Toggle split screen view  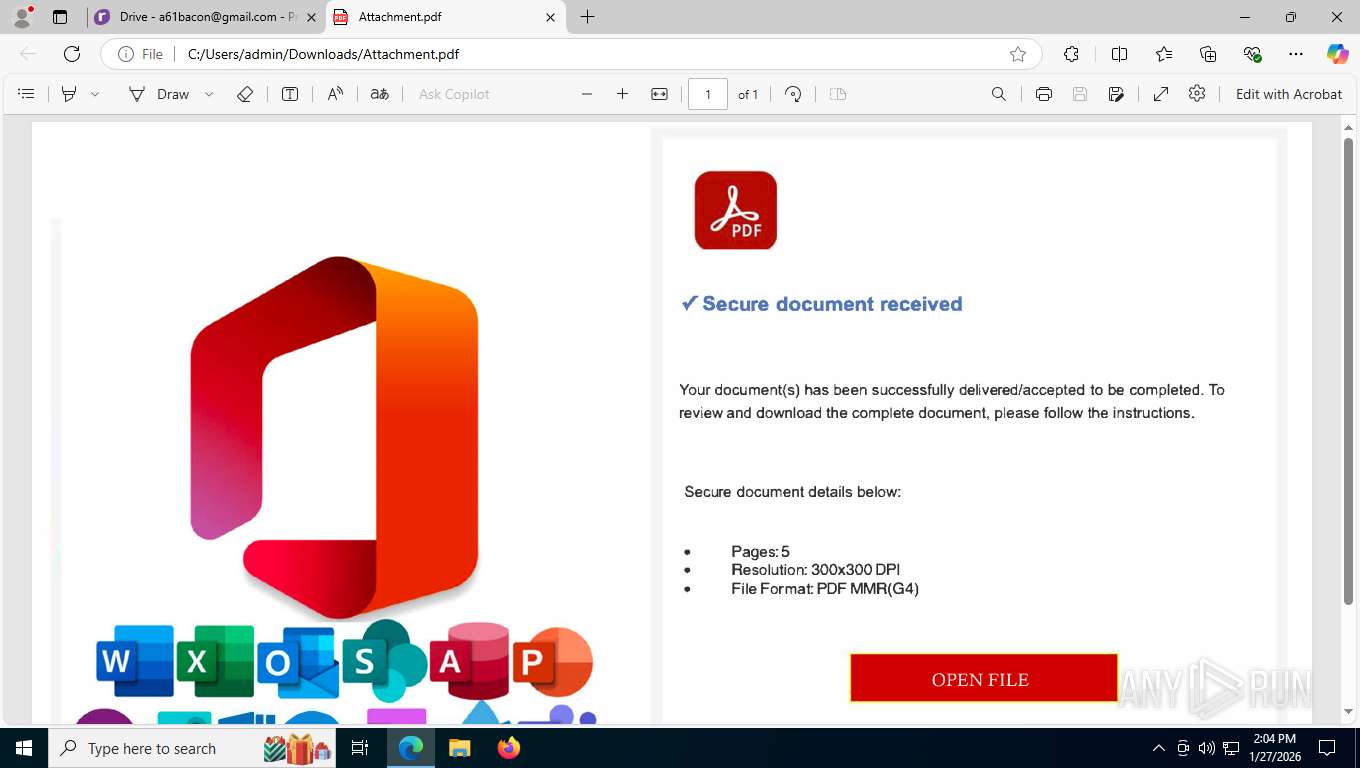pyautogui.click(x=1119, y=54)
